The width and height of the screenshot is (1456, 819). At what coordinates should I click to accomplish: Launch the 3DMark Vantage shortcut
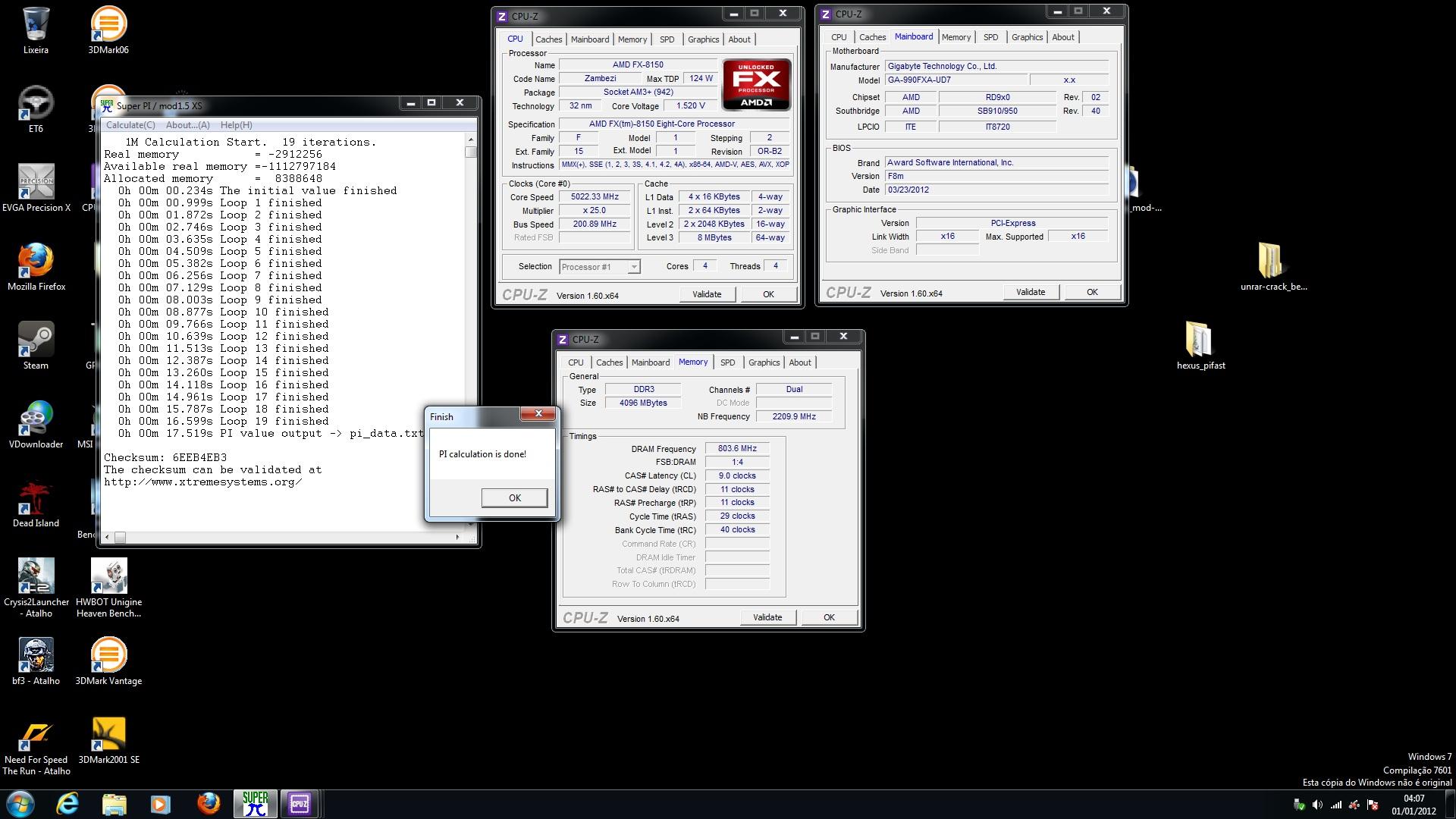pos(108,661)
